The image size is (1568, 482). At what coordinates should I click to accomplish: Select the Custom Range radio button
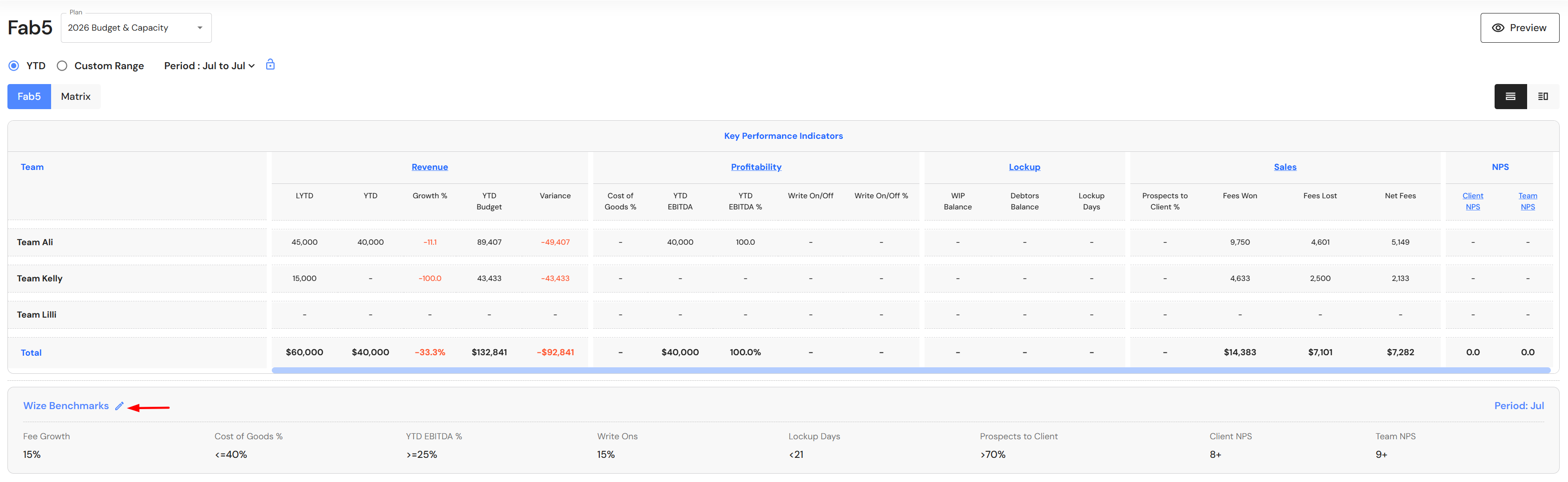(x=62, y=66)
